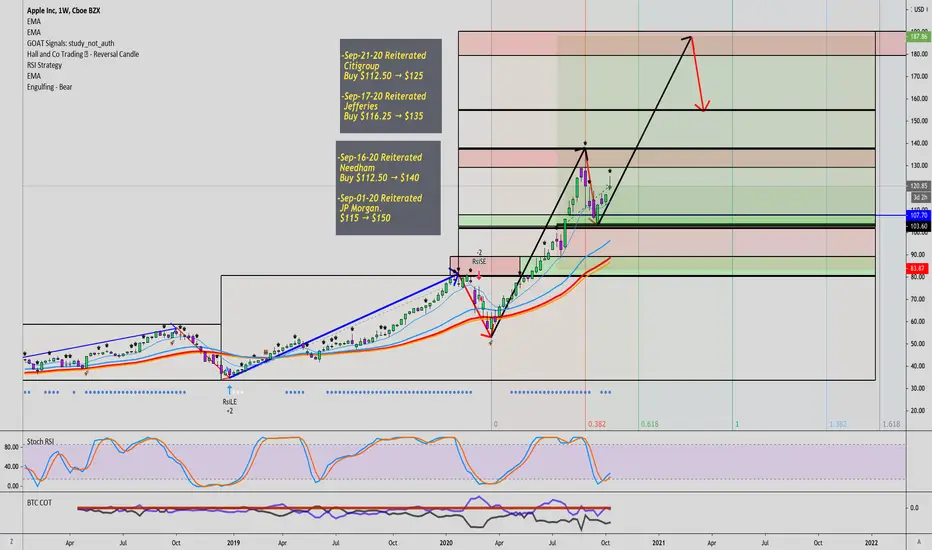
Task: Click 130.00 on the price axis
Action: pos(919,166)
